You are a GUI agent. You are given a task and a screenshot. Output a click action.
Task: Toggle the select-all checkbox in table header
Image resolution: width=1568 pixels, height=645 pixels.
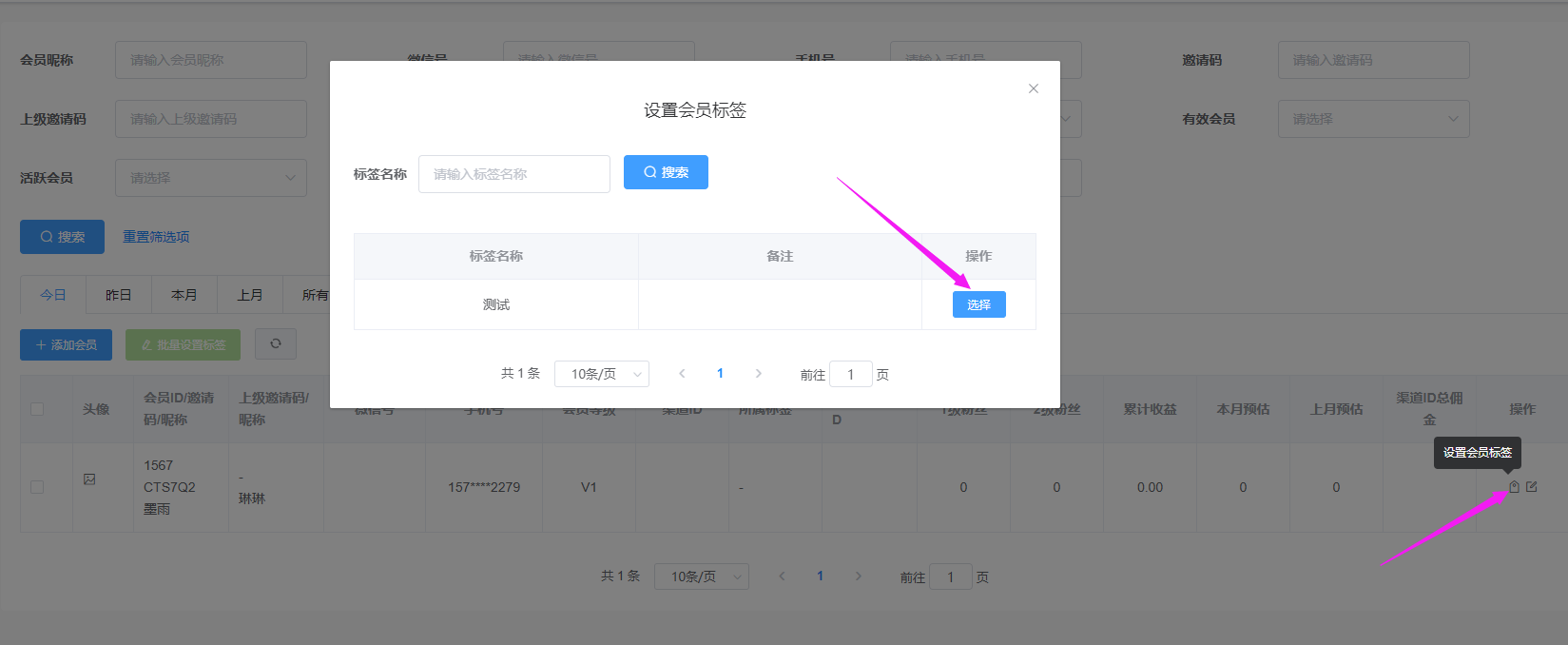pos(37,409)
